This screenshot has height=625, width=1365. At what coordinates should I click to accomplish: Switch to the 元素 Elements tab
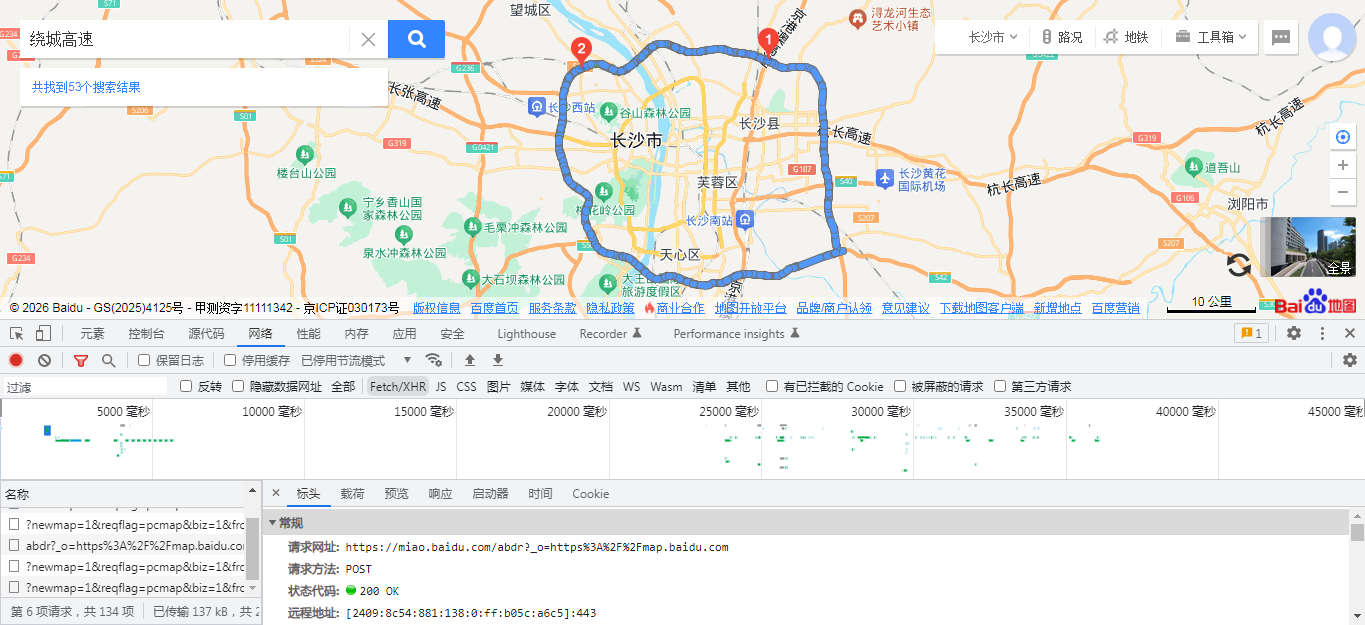coord(92,334)
